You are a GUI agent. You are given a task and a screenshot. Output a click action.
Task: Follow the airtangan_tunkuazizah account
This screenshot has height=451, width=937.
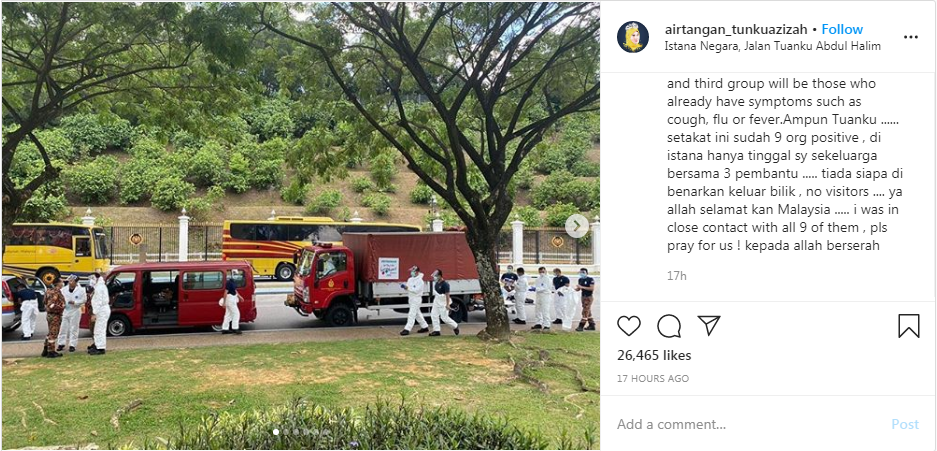click(842, 29)
